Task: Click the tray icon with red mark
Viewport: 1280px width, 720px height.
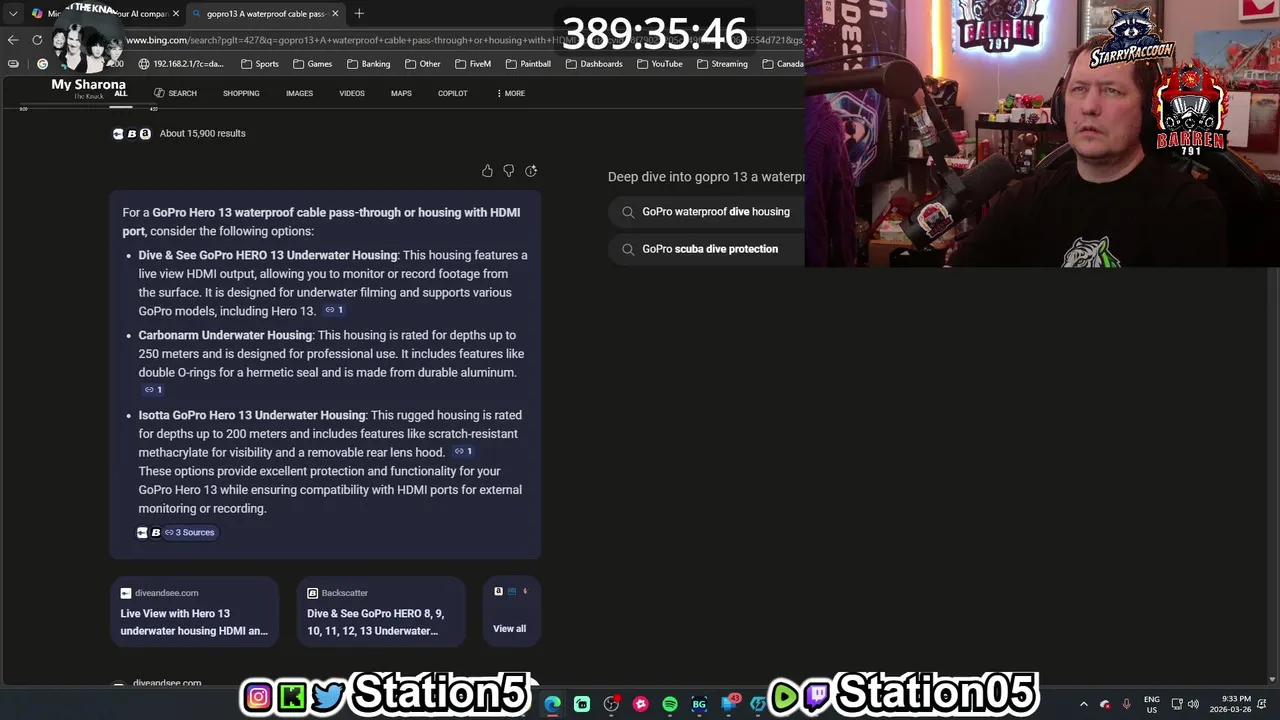Action: pos(1105,704)
